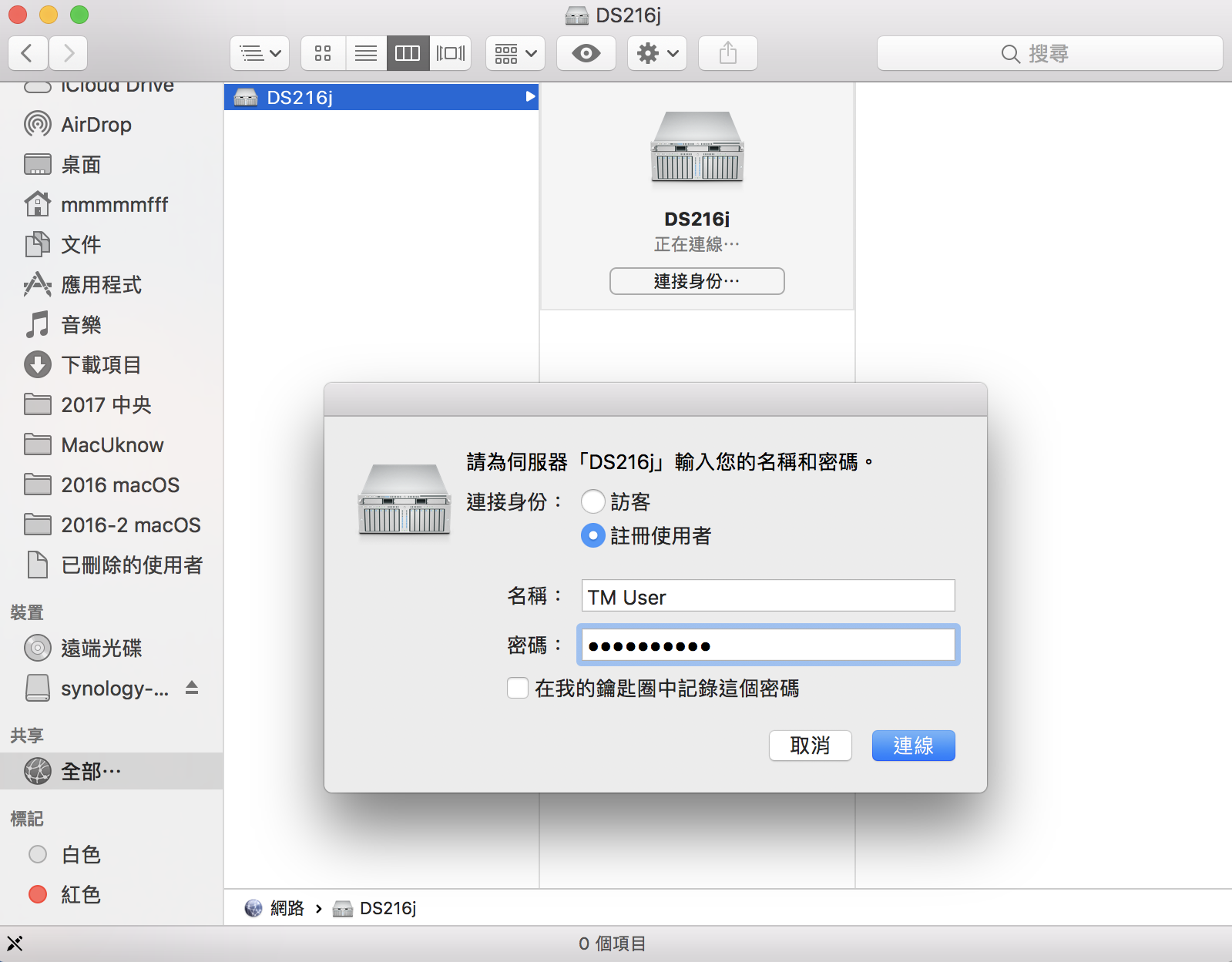Go back with the left arrow
This screenshot has height=962, width=1232.
pyautogui.click(x=28, y=53)
